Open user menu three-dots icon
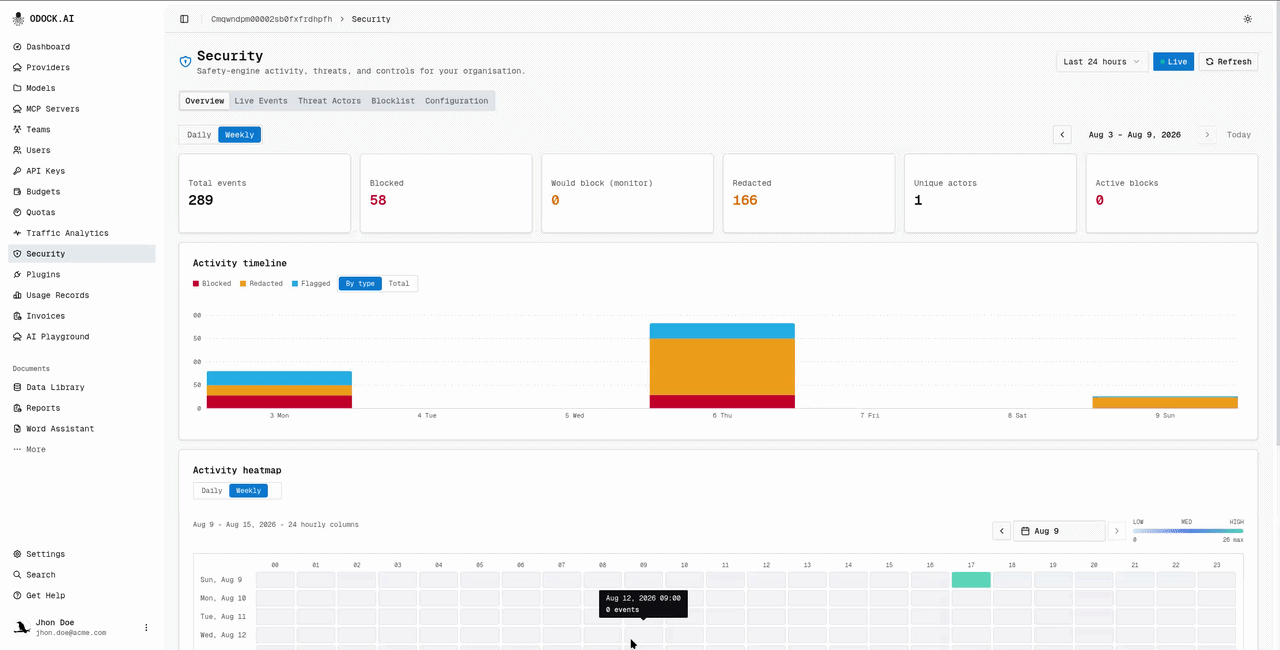 (x=146, y=628)
